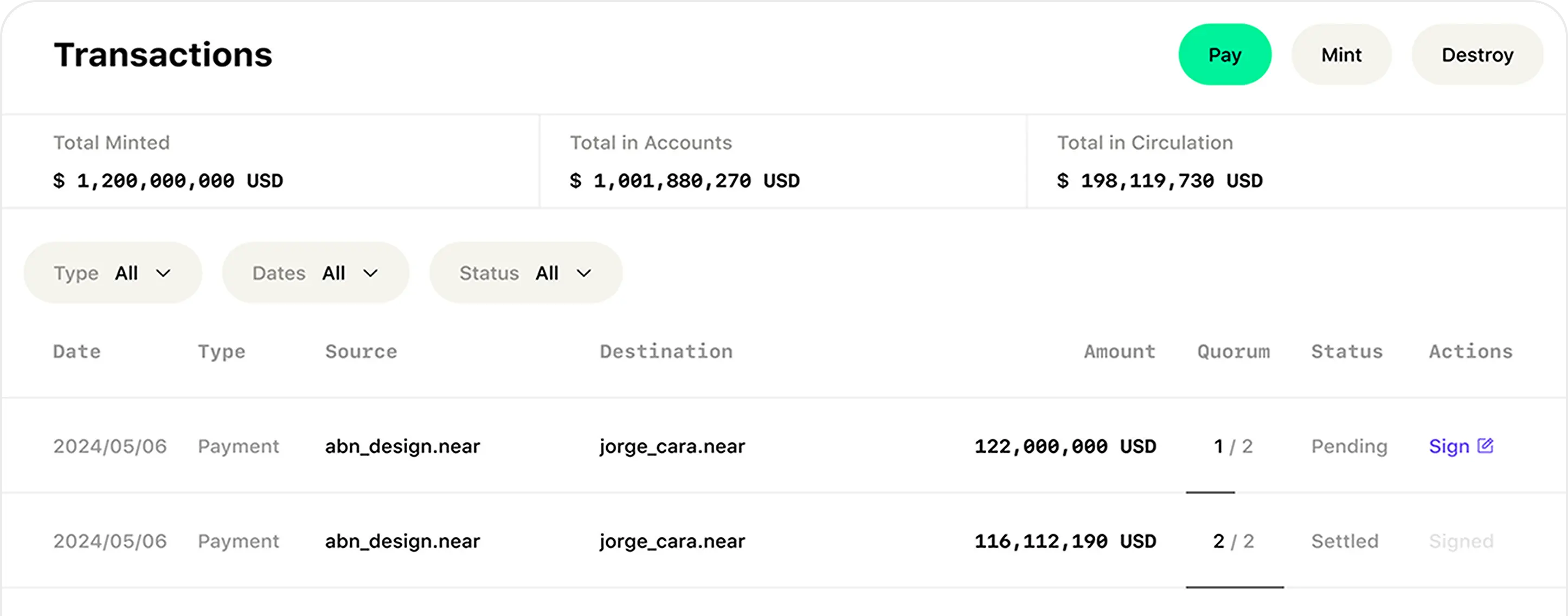Click the date of the Pending row
Viewport: 1568px width, 616px height.
110,446
